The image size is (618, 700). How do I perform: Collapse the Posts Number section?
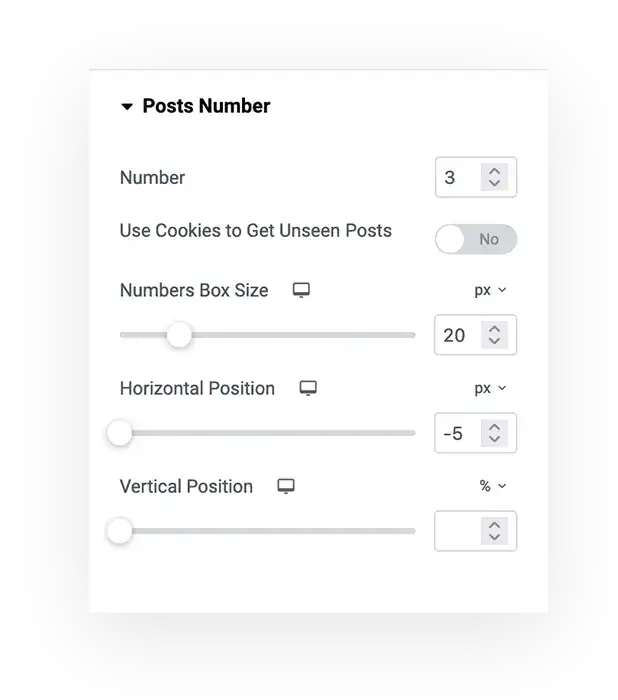coord(127,107)
